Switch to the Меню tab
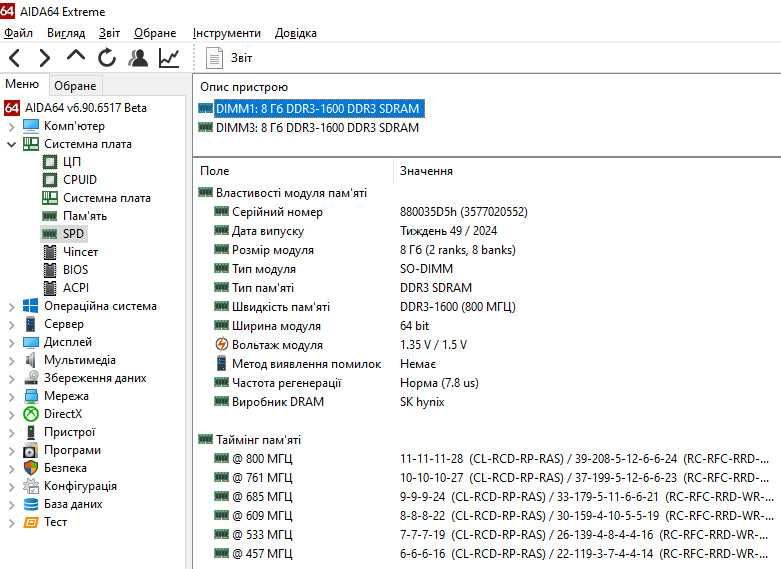 [22, 84]
